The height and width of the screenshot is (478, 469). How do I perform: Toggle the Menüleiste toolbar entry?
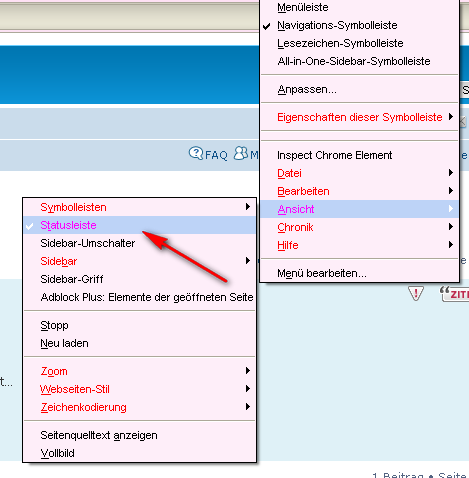tap(359, 7)
